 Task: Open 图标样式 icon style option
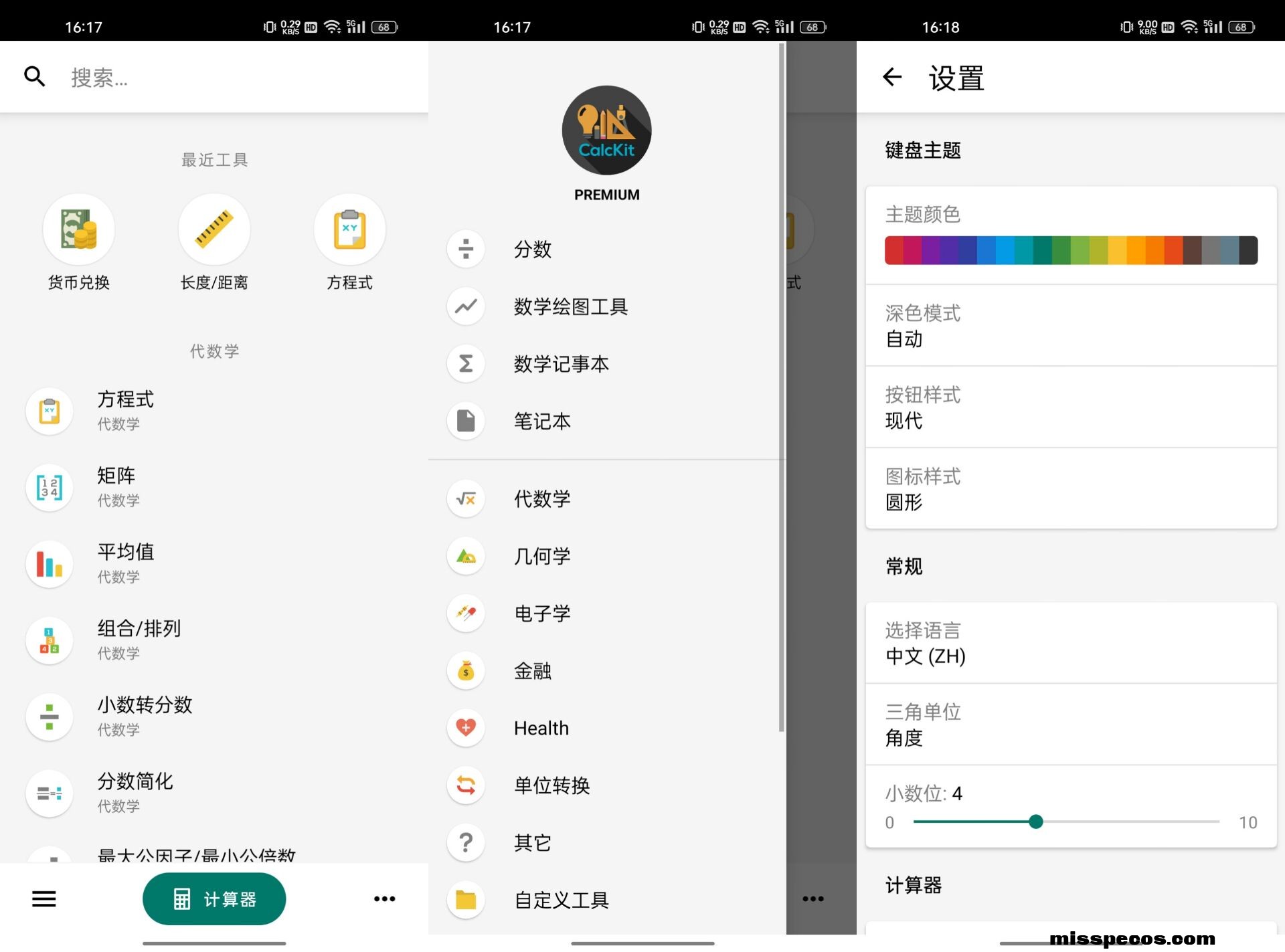tap(1071, 489)
